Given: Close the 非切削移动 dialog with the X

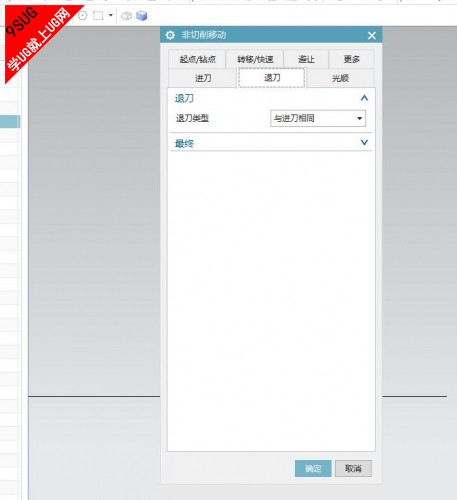Looking at the screenshot, I should click(372, 35).
